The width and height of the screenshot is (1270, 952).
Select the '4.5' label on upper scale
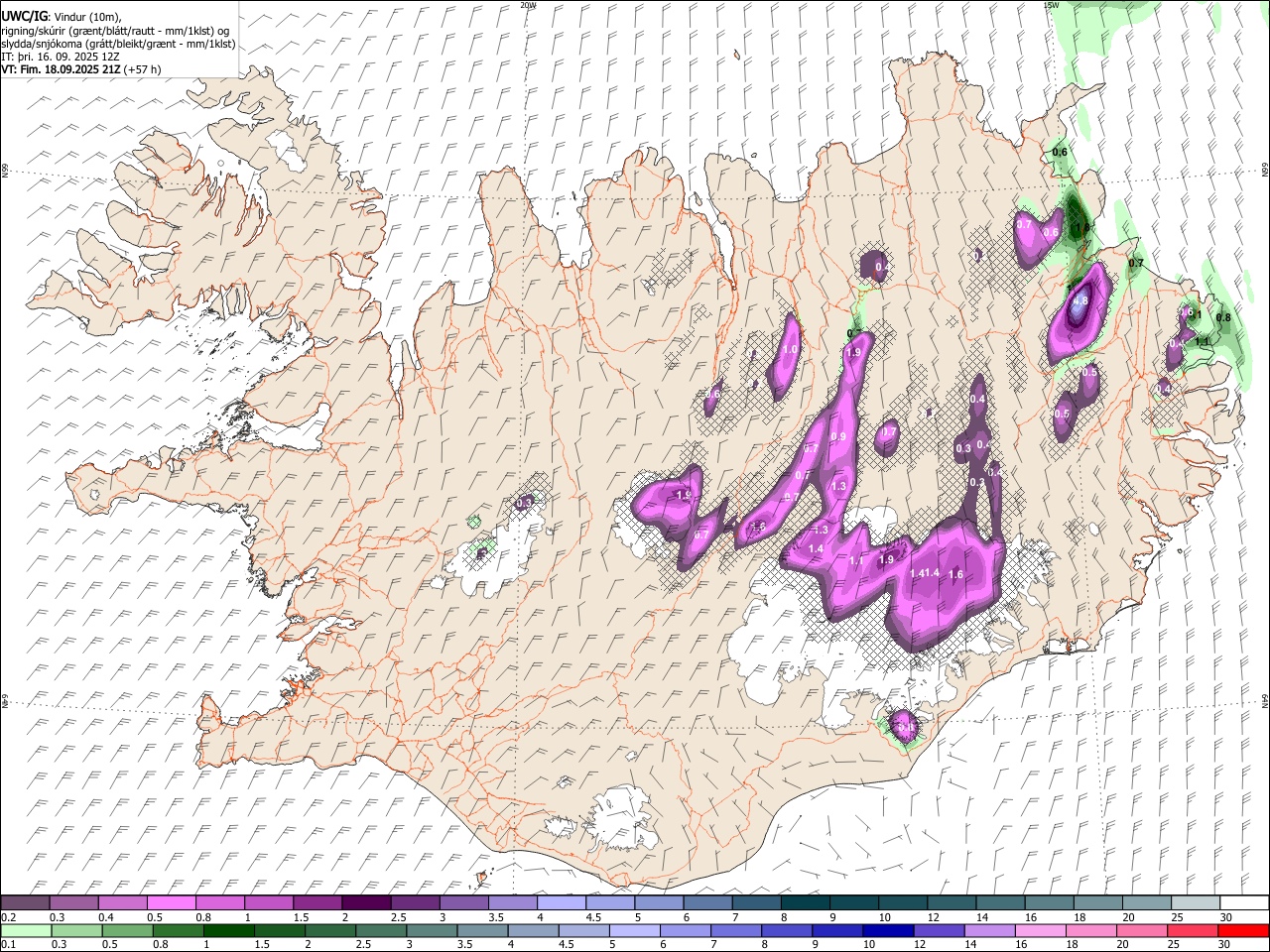click(x=593, y=917)
